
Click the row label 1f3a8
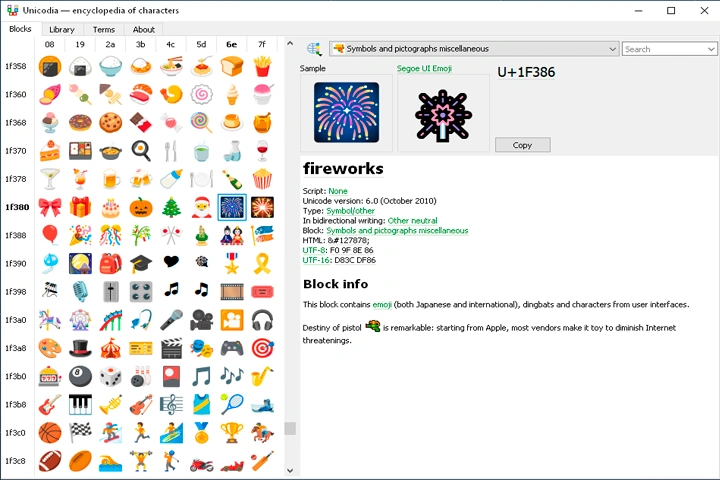(x=16, y=348)
